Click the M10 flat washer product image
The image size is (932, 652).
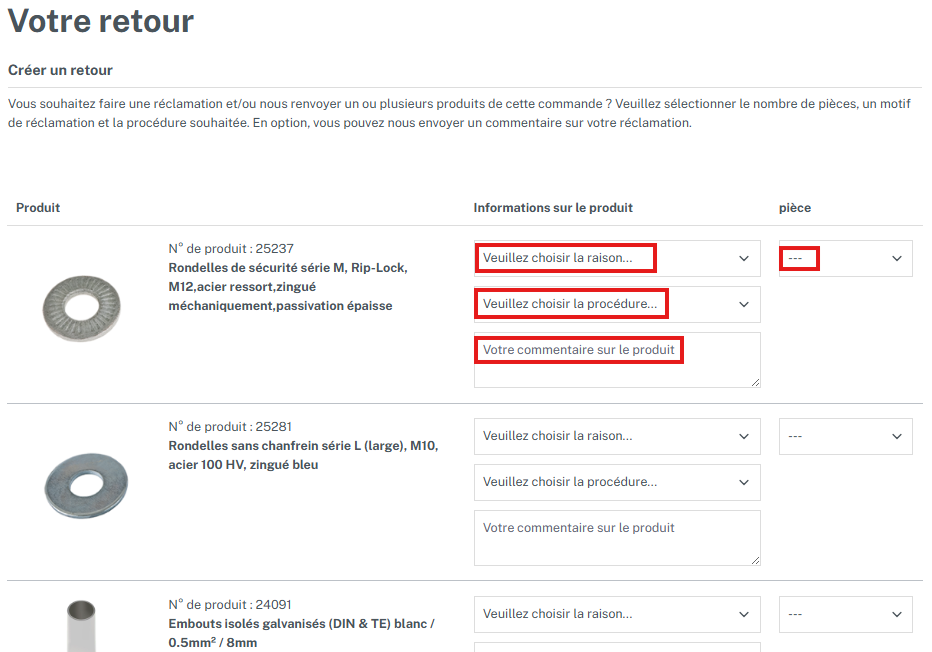click(x=86, y=486)
